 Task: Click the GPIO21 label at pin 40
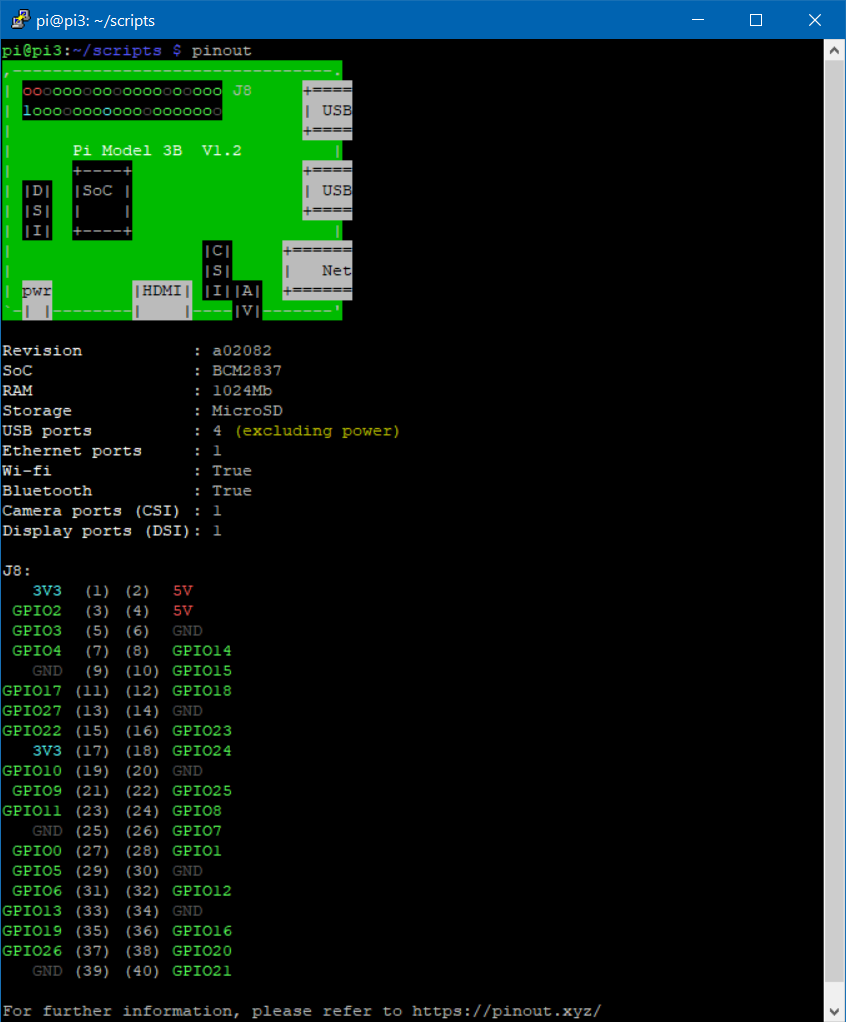click(202, 971)
